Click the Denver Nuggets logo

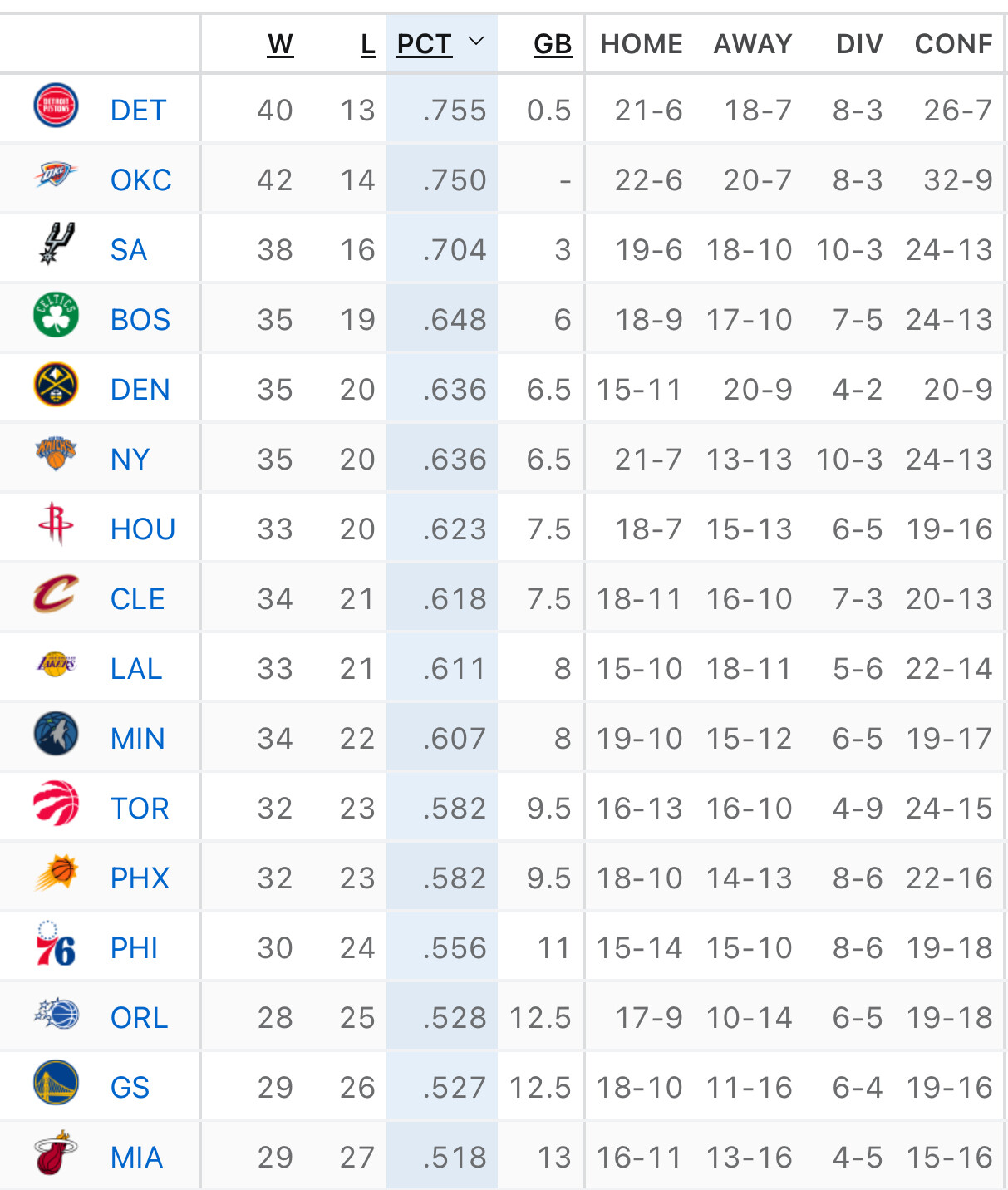tap(56, 386)
